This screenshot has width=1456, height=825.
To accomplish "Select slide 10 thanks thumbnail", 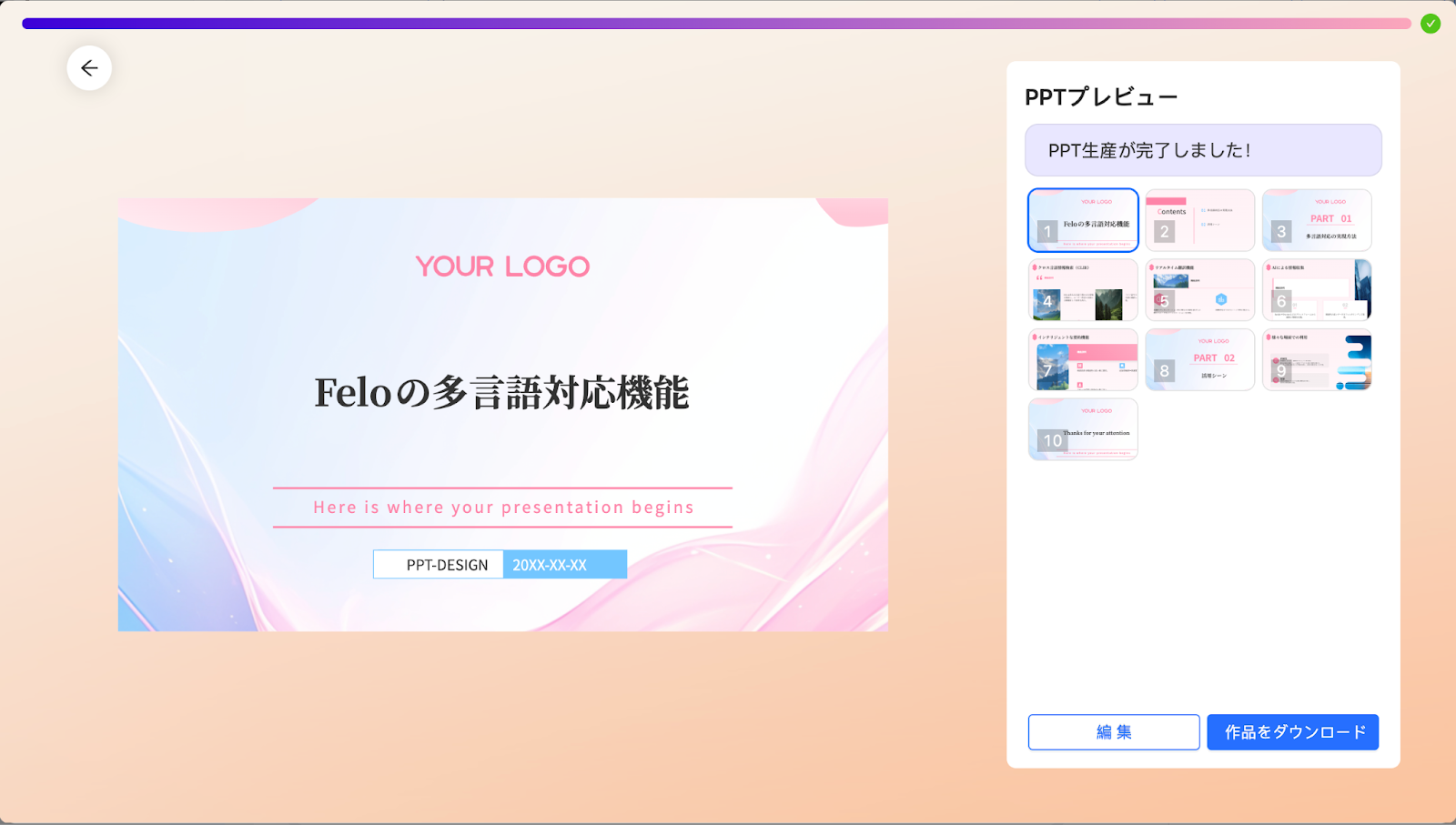I will 1083,429.
